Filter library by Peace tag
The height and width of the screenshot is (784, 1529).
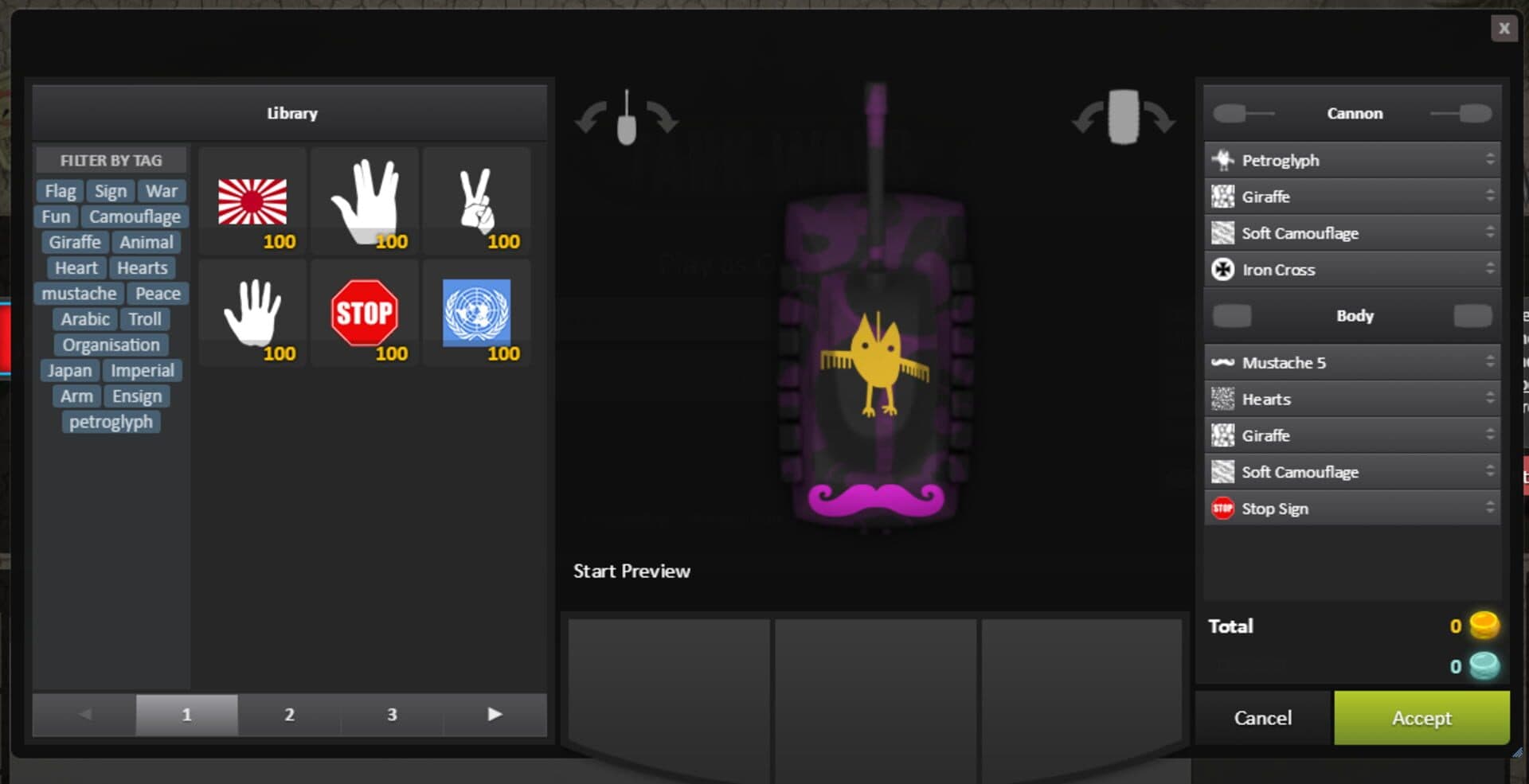tap(158, 294)
